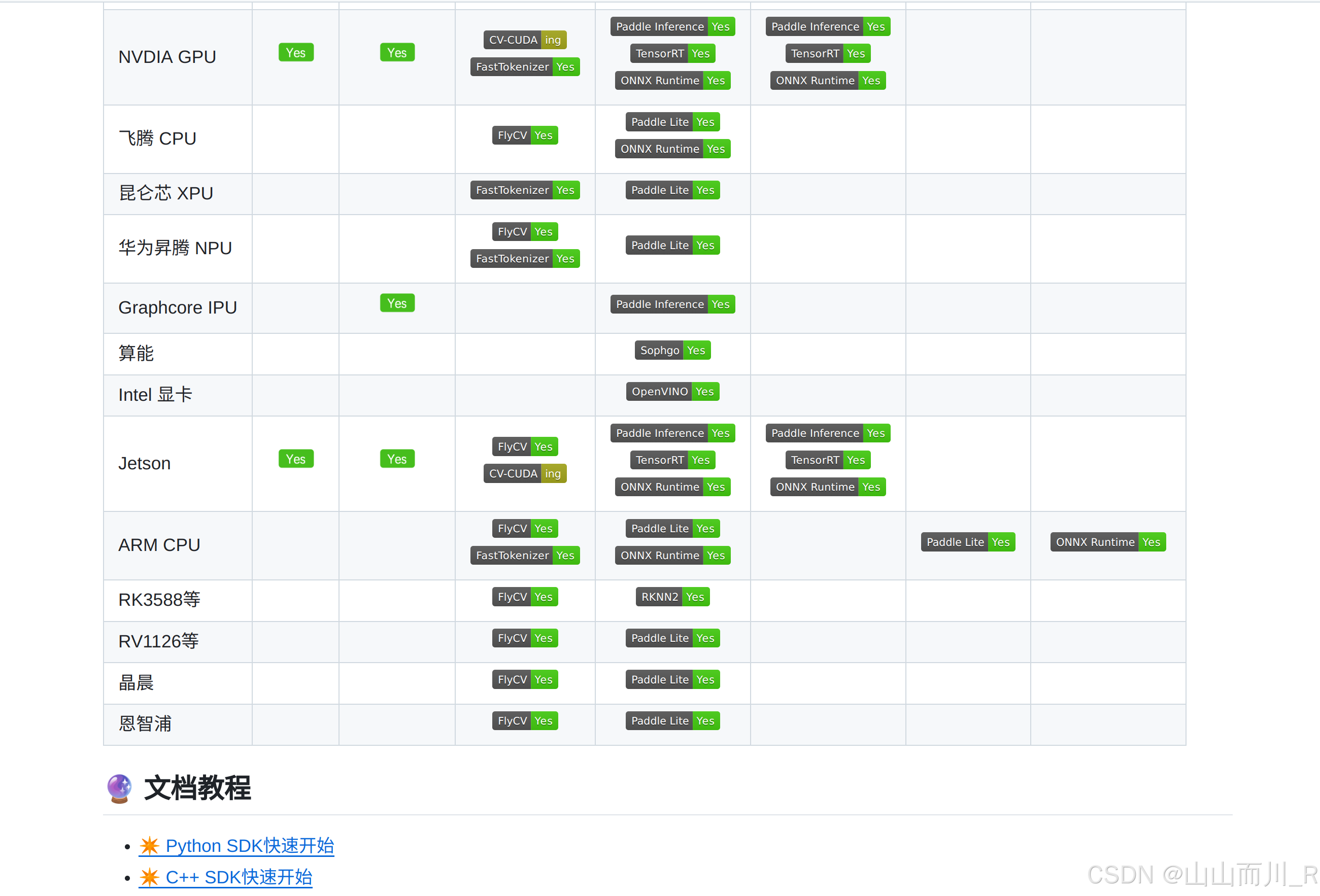The height and width of the screenshot is (896, 1320).
Task: Select the Intel 显卡 row label
Action: [x=155, y=395]
